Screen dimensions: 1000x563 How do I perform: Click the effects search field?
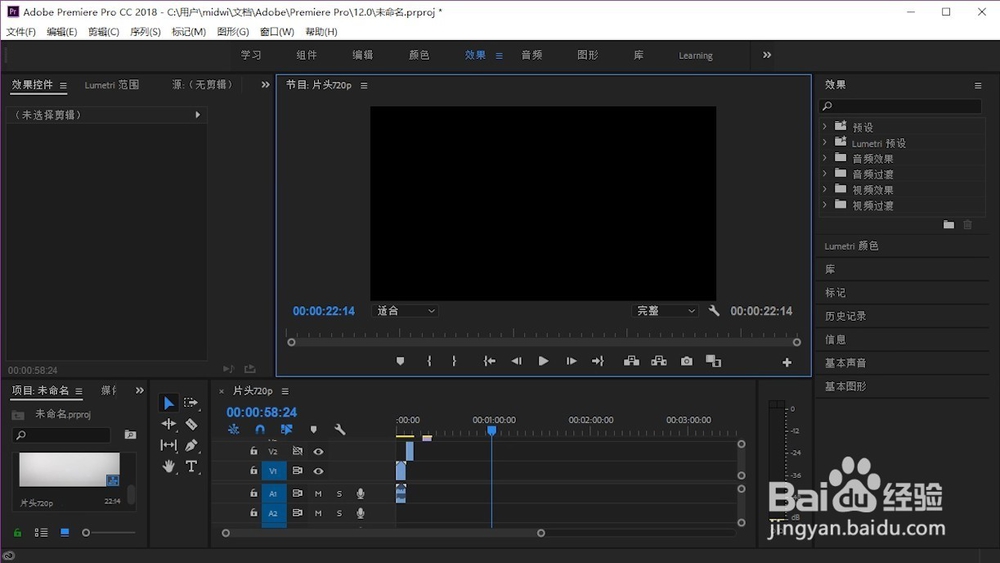pyautogui.click(x=900, y=106)
